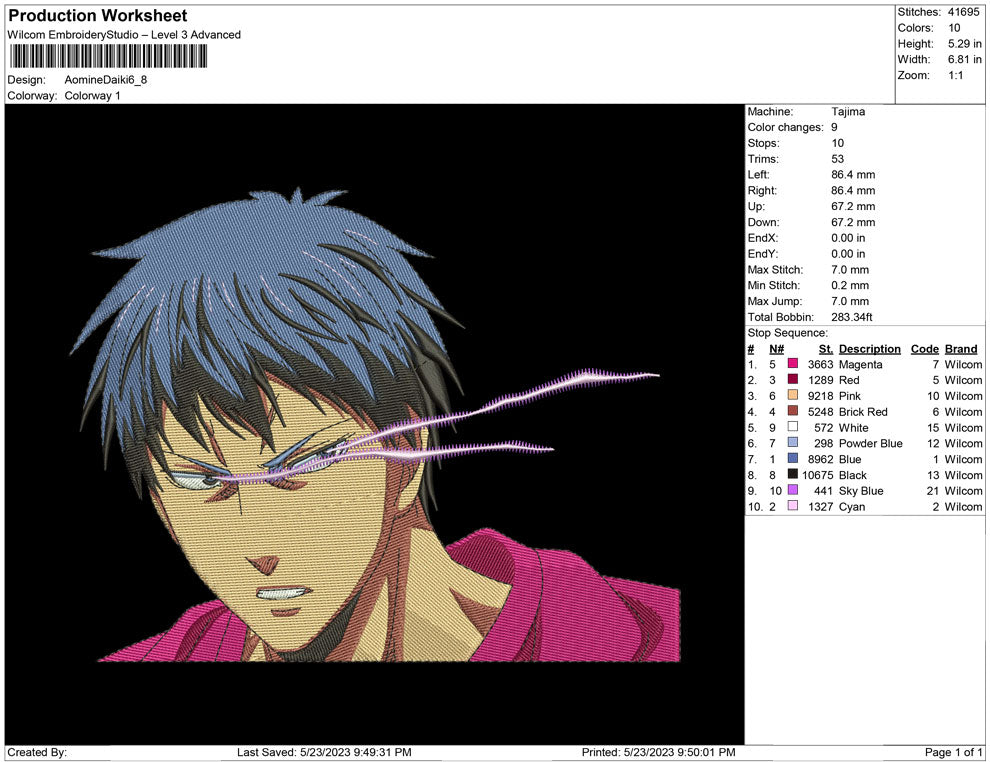Click the Red color swatch

[792, 379]
